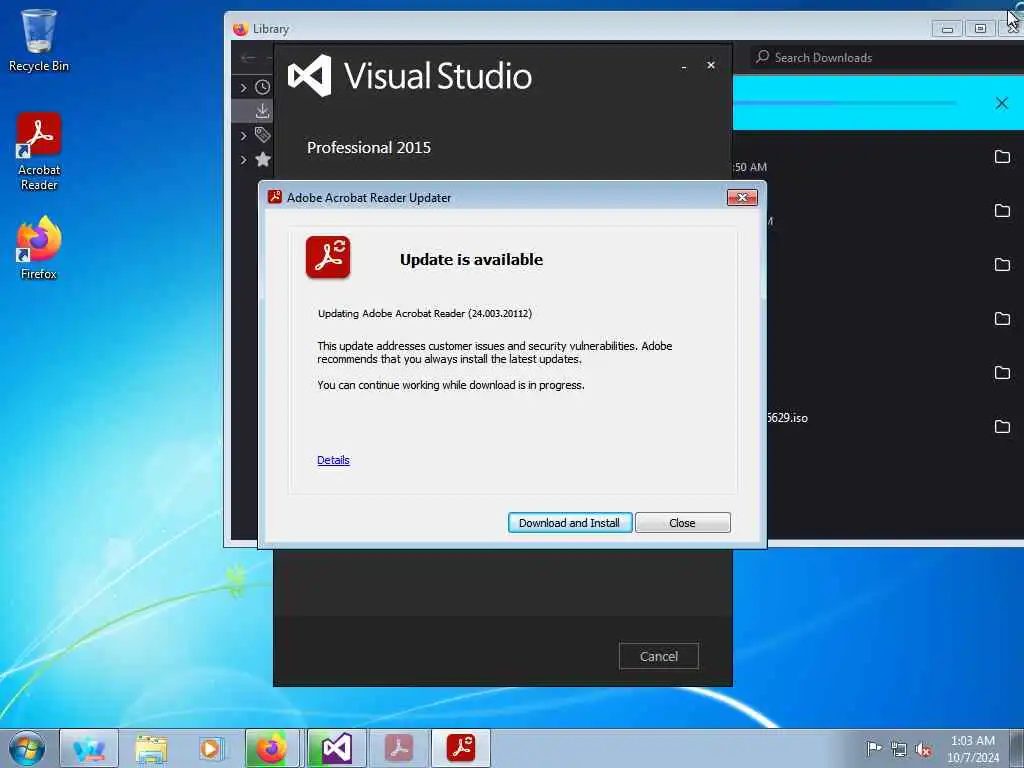Expand the History item in Library sidebar
Image resolution: width=1024 pixels, height=768 pixels.
(x=243, y=88)
